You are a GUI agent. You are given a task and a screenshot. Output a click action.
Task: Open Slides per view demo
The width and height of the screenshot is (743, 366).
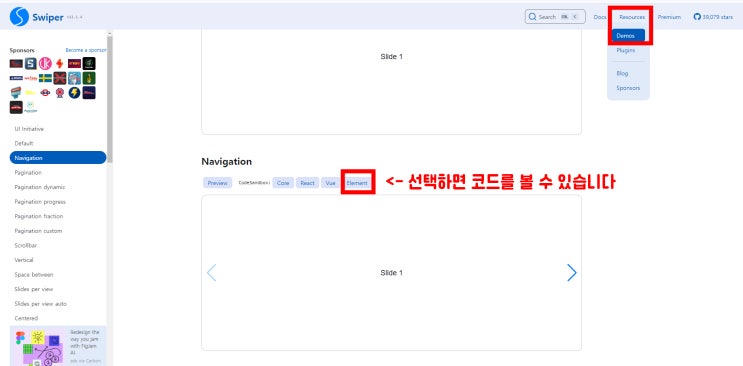(34, 289)
